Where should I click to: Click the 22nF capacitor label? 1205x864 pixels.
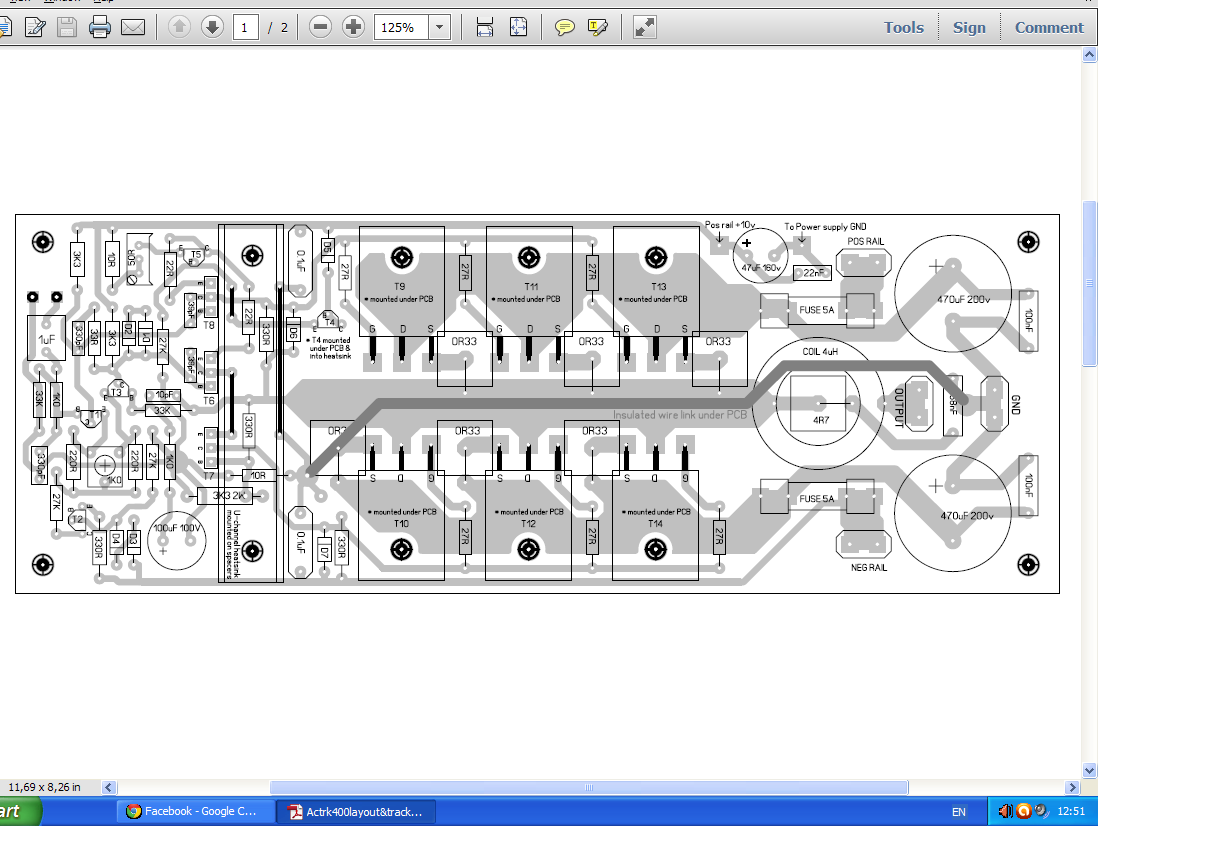814,272
